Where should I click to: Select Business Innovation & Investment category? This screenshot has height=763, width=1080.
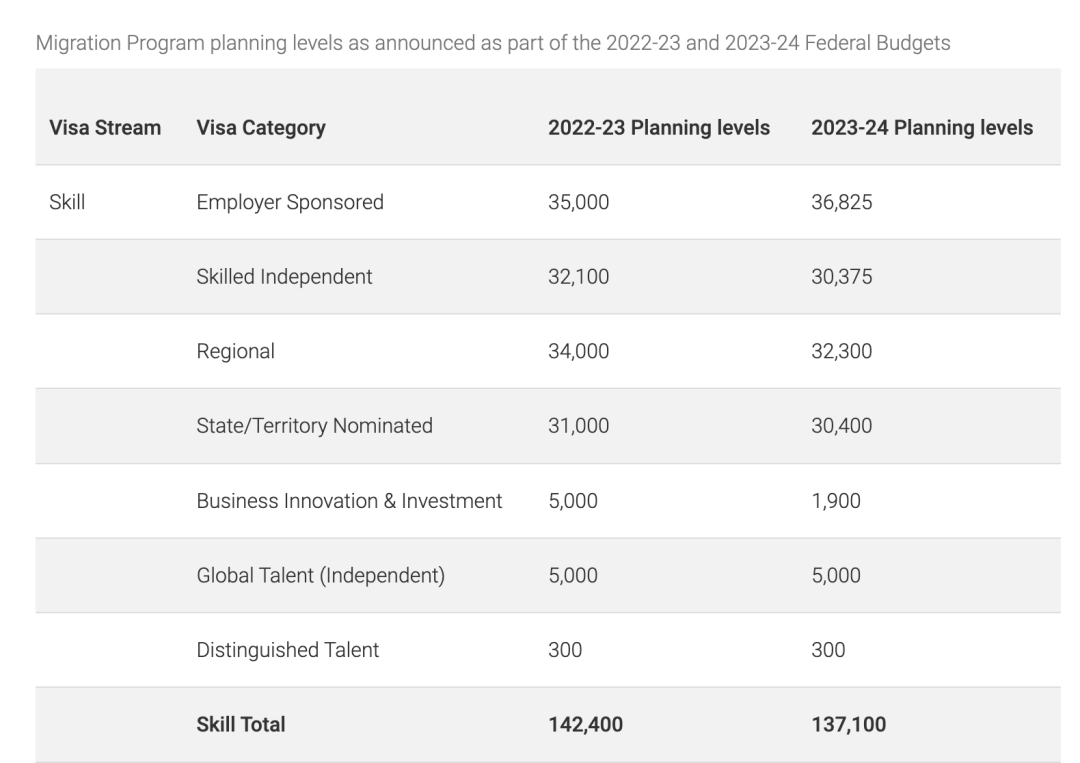pyautogui.click(x=349, y=501)
